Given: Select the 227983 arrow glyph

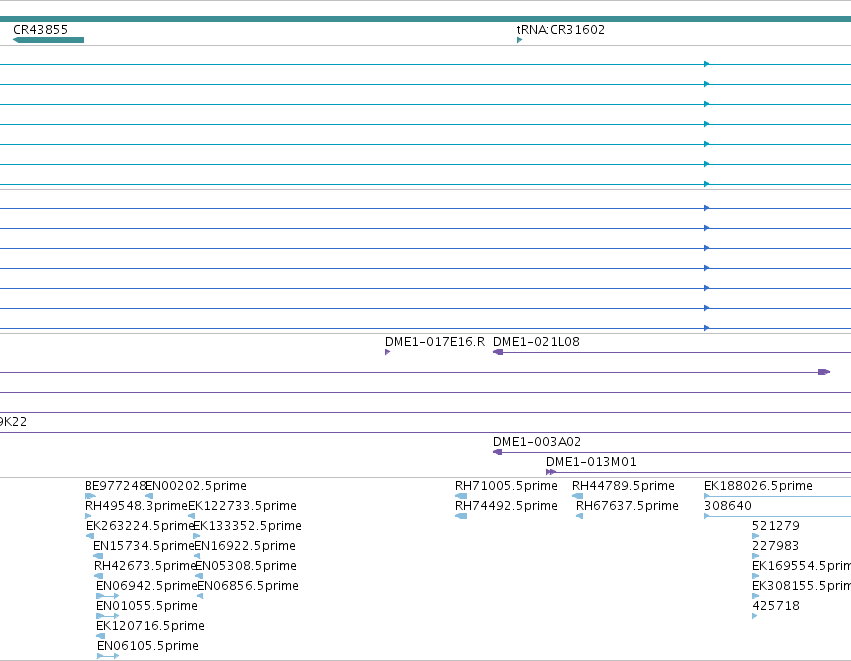Looking at the screenshot, I should pyautogui.click(x=755, y=556).
